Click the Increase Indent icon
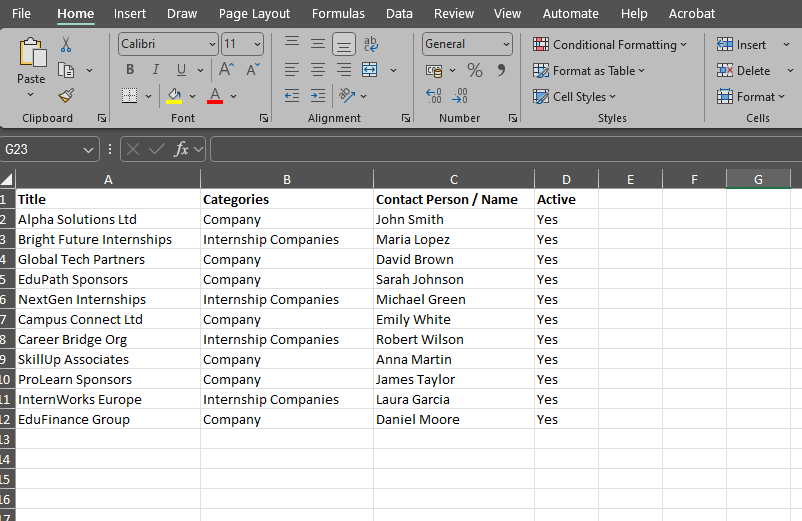This screenshot has height=521, width=802. pyautogui.click(x=318, y=96)
